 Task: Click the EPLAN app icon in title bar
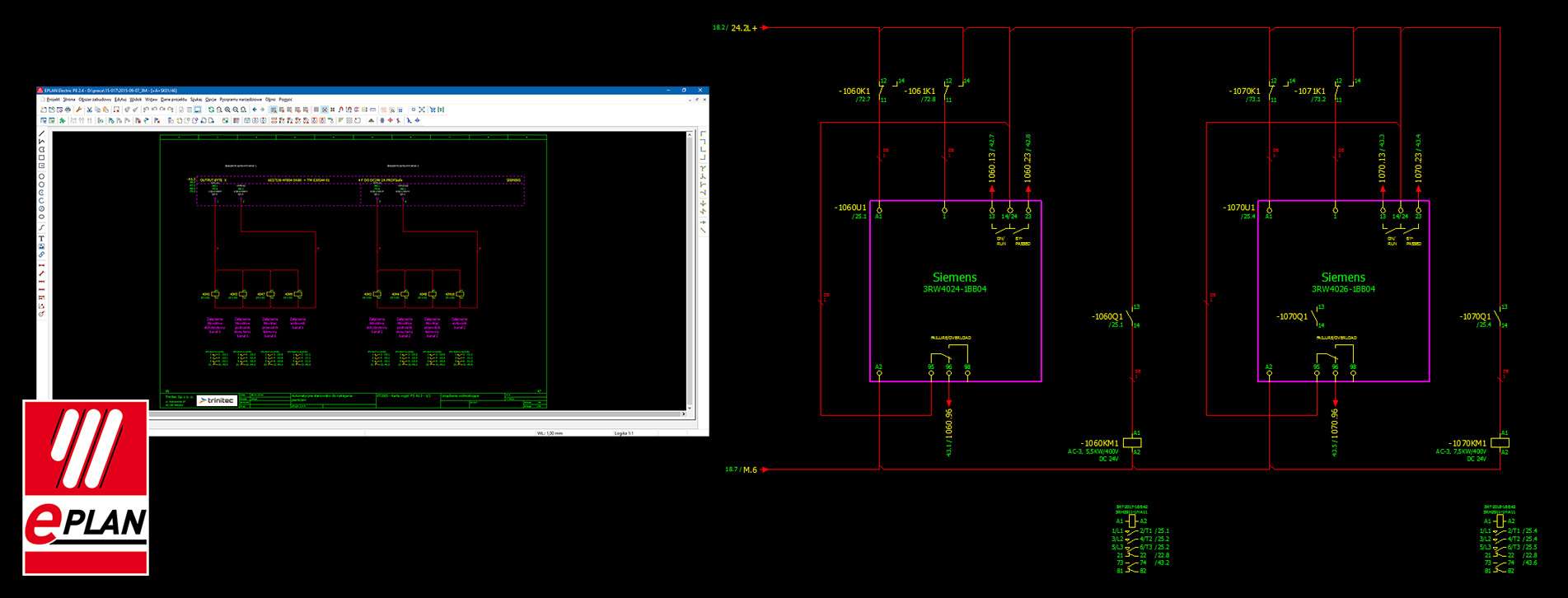coord(40,90)
